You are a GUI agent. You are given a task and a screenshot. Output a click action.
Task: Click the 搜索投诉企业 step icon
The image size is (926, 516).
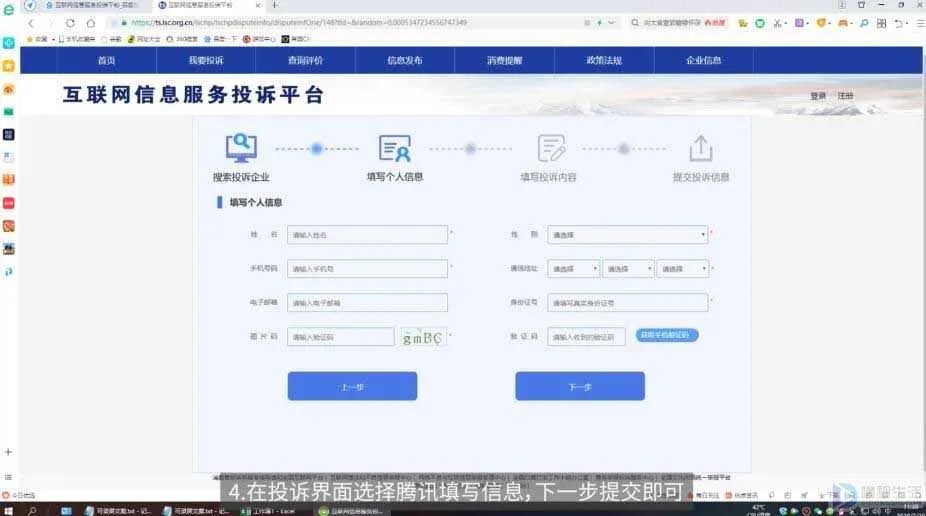pyautogui.click(x=241, y=148)
